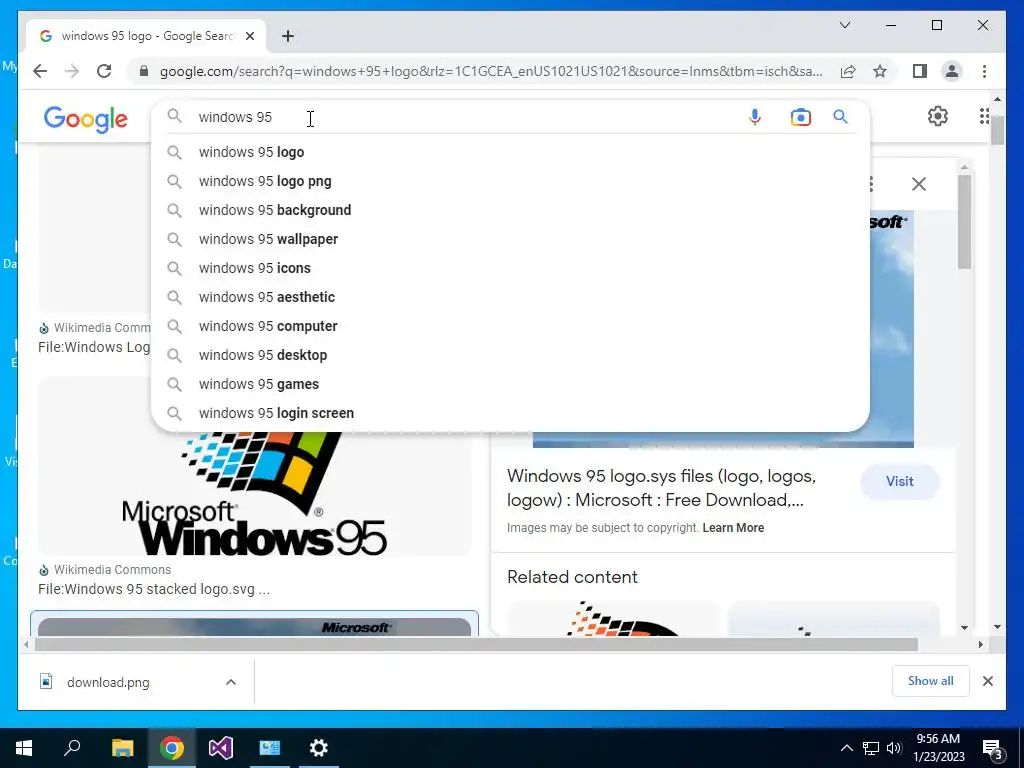This screenshot has height=768, width=1024.
Task: Open 'Windows 95 logo.sys files' title link
Action: click(661, 488)
